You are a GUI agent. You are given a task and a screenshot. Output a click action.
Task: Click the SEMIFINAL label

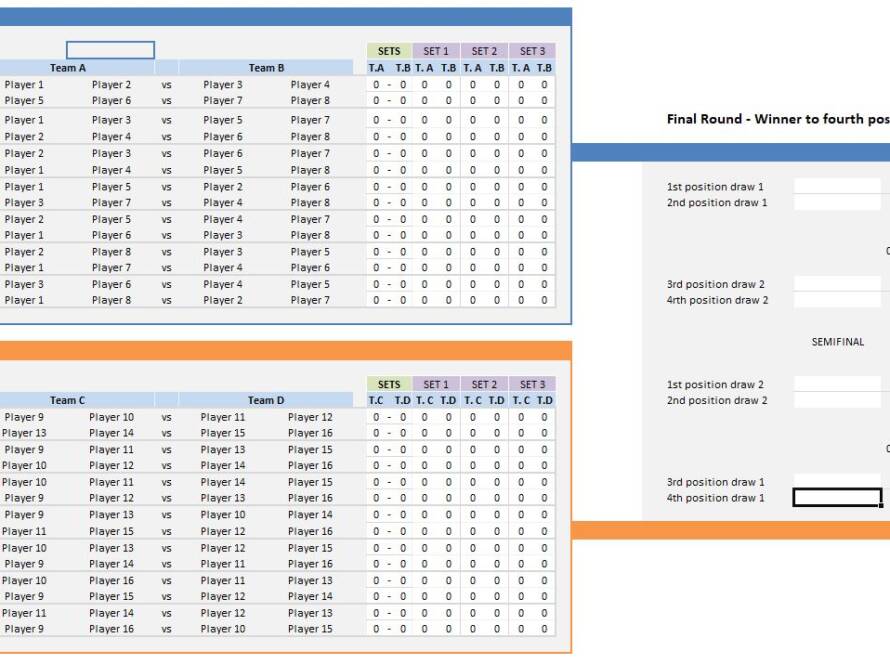tap(837, 342)
